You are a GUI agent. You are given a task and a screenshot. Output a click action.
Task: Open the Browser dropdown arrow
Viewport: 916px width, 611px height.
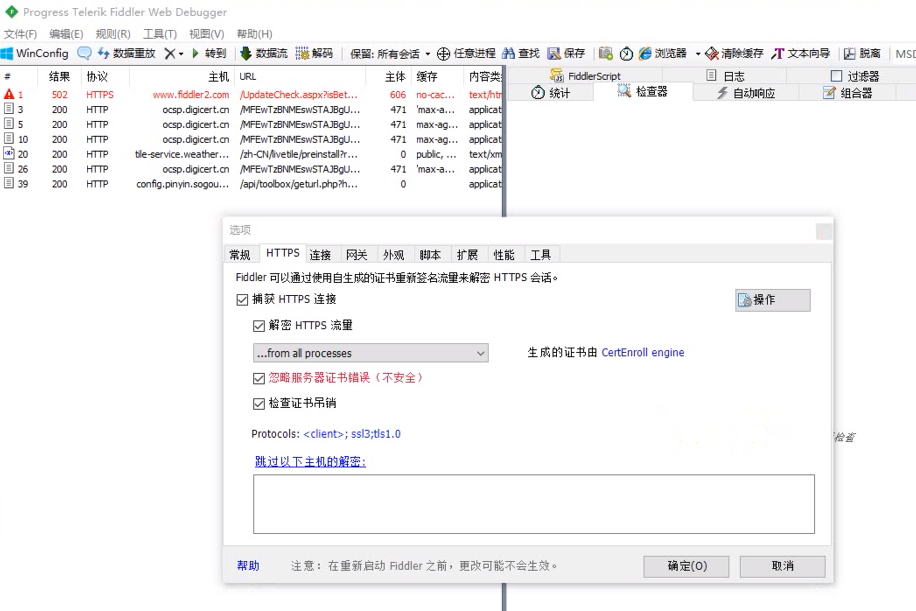click(698, 54)
